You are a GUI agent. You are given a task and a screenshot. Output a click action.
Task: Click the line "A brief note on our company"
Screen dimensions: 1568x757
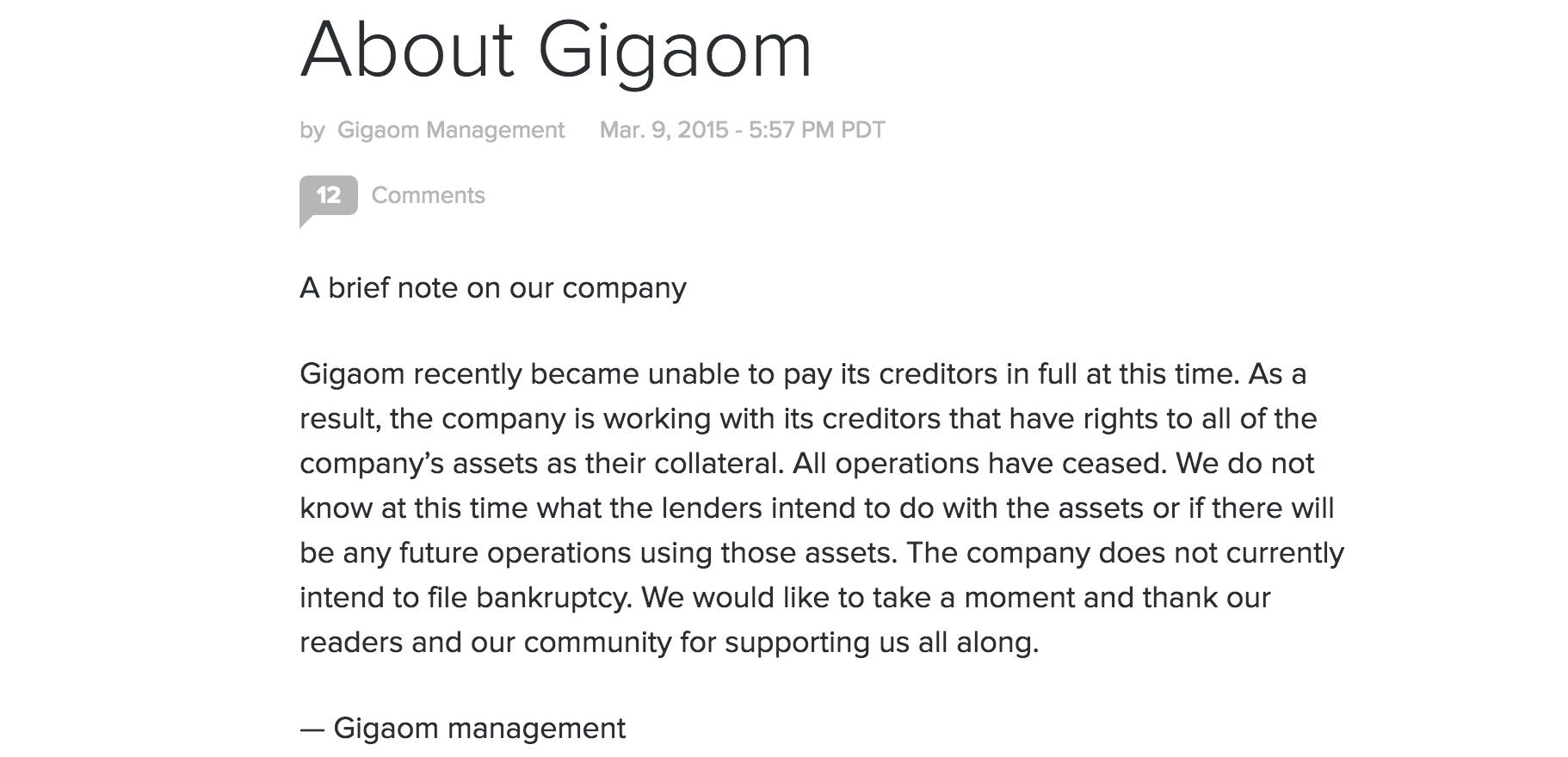(493, 288)
